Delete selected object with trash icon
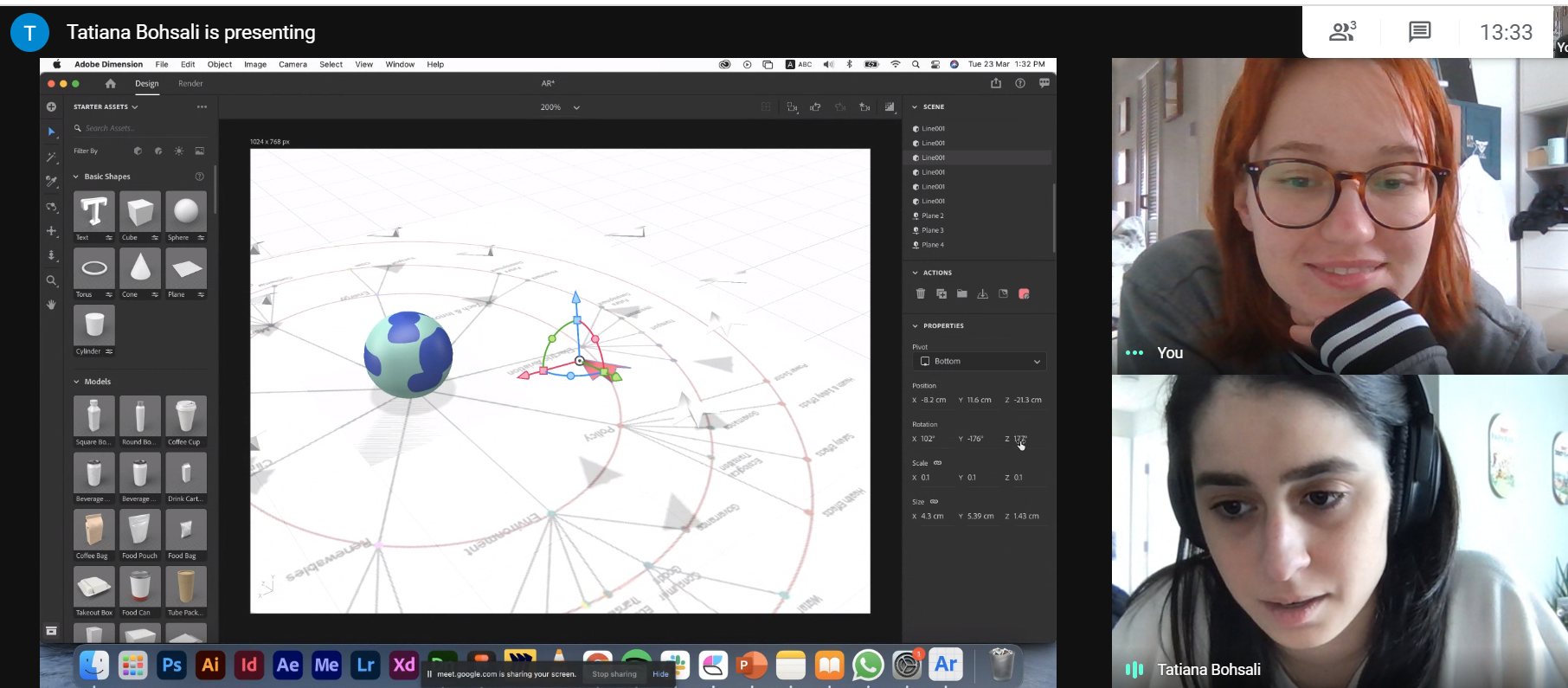 [921, 294]
